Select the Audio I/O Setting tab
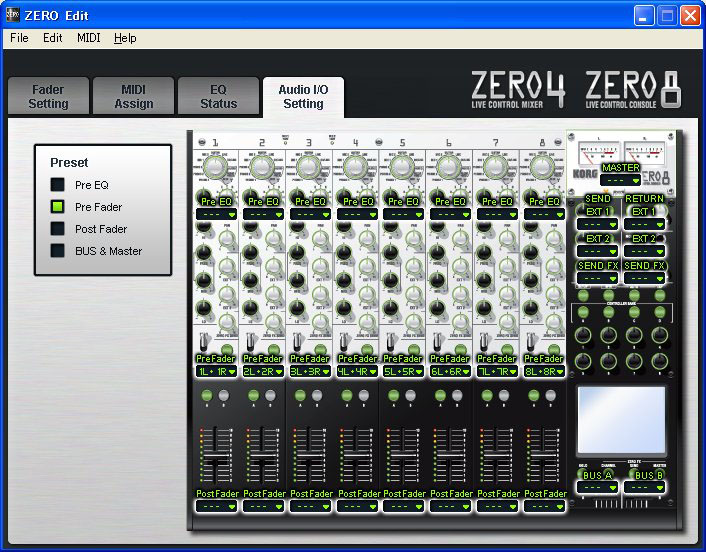This screenshot has width=706, height=552. tap(303, 97)
